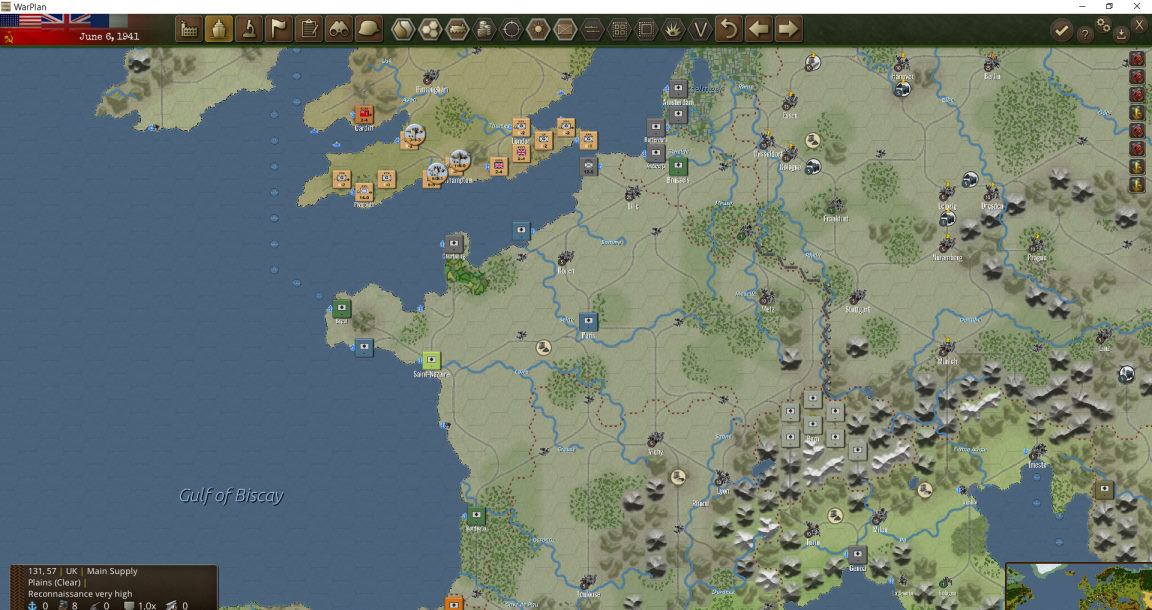Viewport: 1152px width, 610px height.
Task: Open the helmet units panel
Action: click(x=369, y=29)
